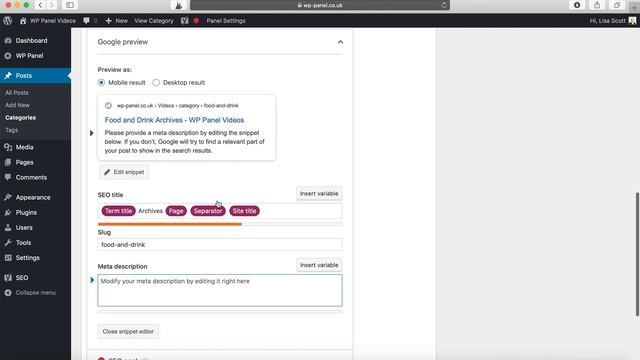Click Plugins icon in sidebar

(8, 212)
